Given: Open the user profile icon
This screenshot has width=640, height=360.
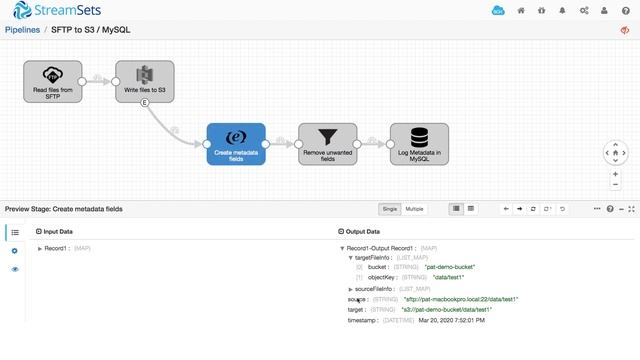Looking at the screenshot, I should pyautogui.click(x=604, y=11).
